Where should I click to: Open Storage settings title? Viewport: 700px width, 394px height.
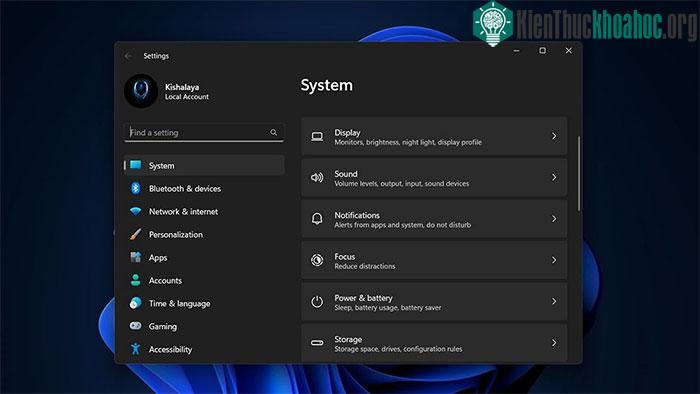click(348, 340)
